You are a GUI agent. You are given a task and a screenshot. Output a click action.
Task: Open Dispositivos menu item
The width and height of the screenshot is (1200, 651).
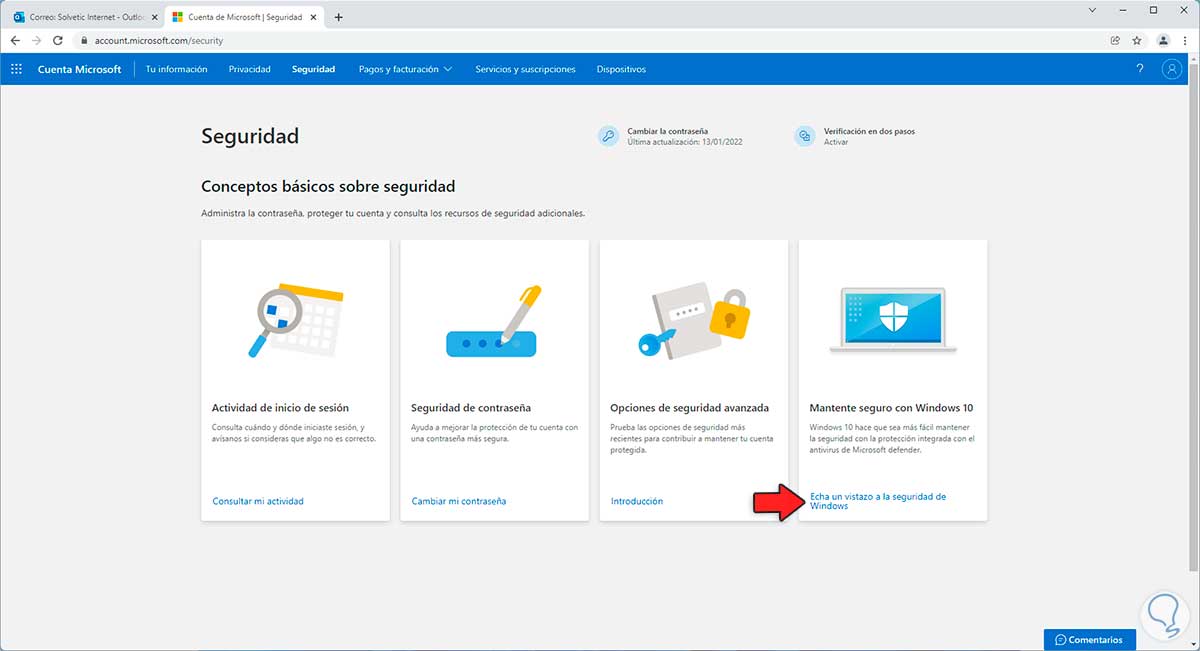click(x=621, y=69)
